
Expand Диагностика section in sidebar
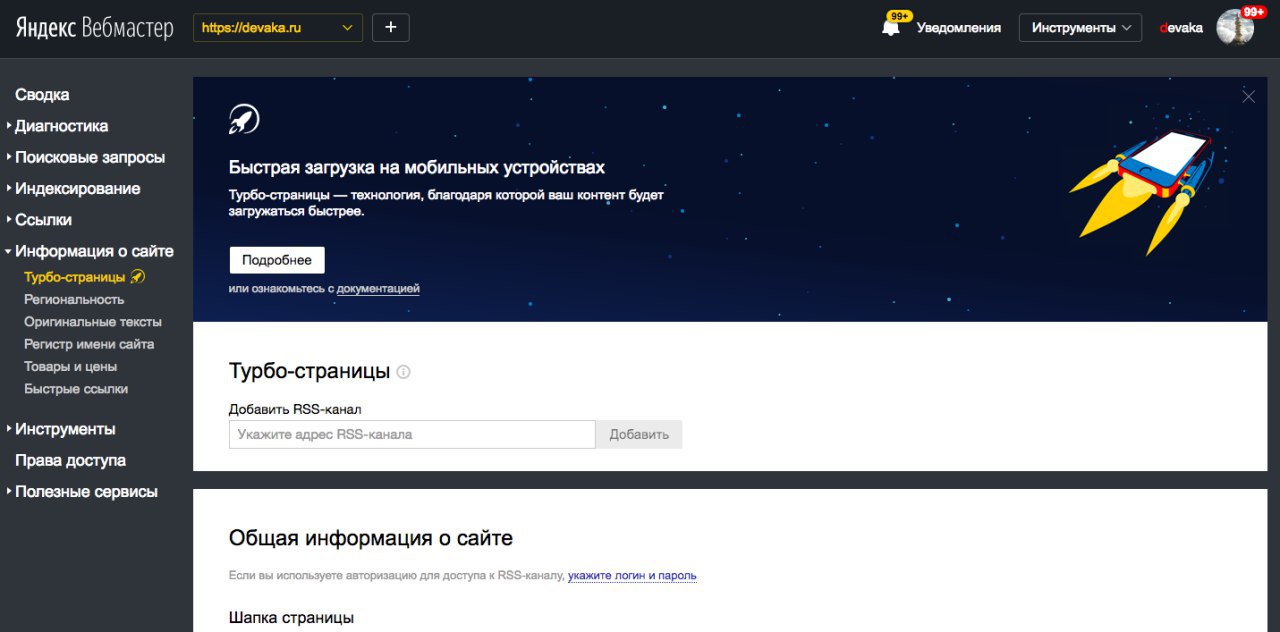tap(61, 126)
